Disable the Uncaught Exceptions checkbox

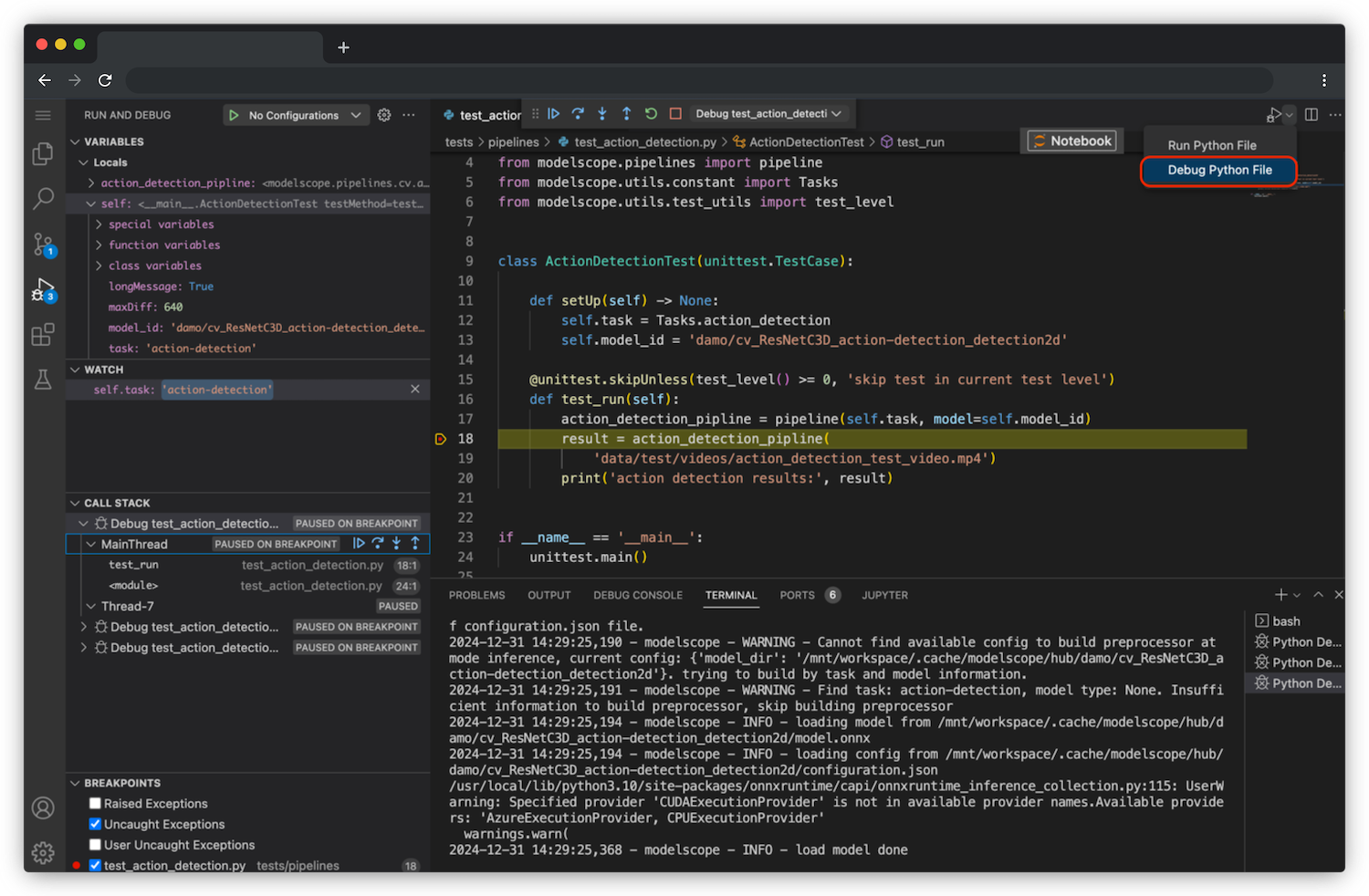95,824
